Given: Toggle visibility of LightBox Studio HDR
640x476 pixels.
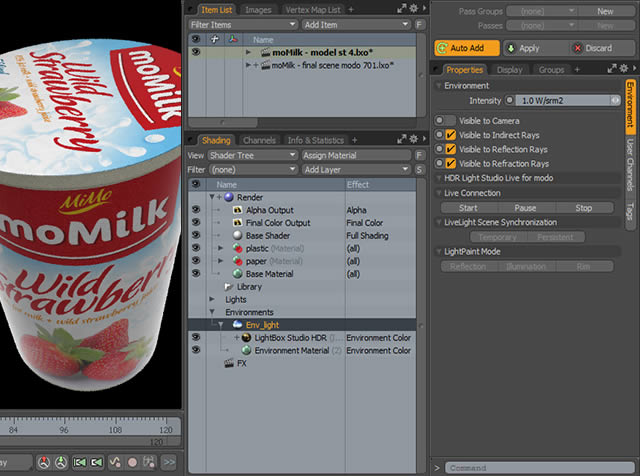Looking at the screenshot, I should coord(196,337).
